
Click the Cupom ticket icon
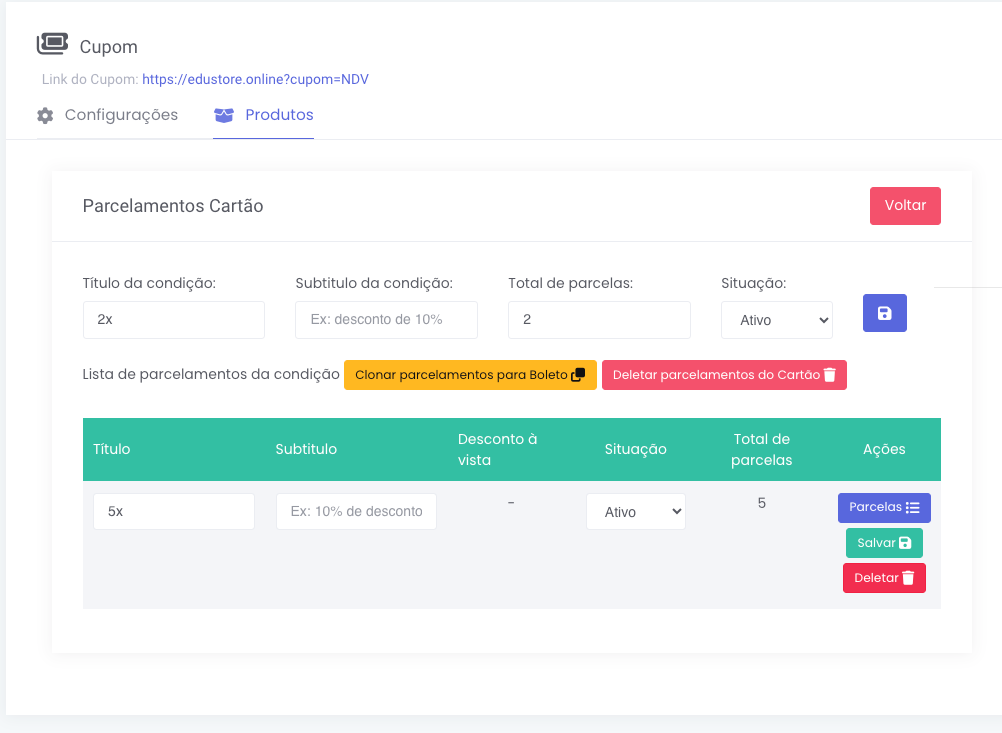click(52, 44)
